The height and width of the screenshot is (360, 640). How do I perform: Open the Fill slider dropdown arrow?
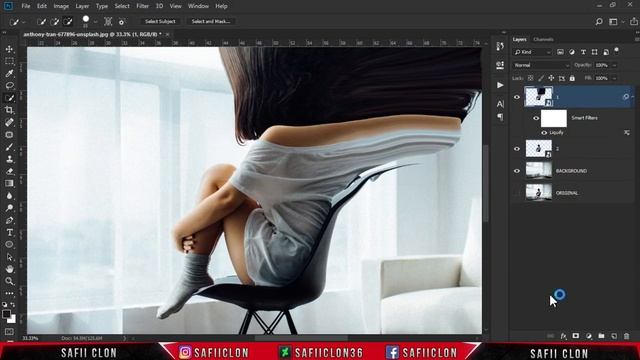click(614, 78)
